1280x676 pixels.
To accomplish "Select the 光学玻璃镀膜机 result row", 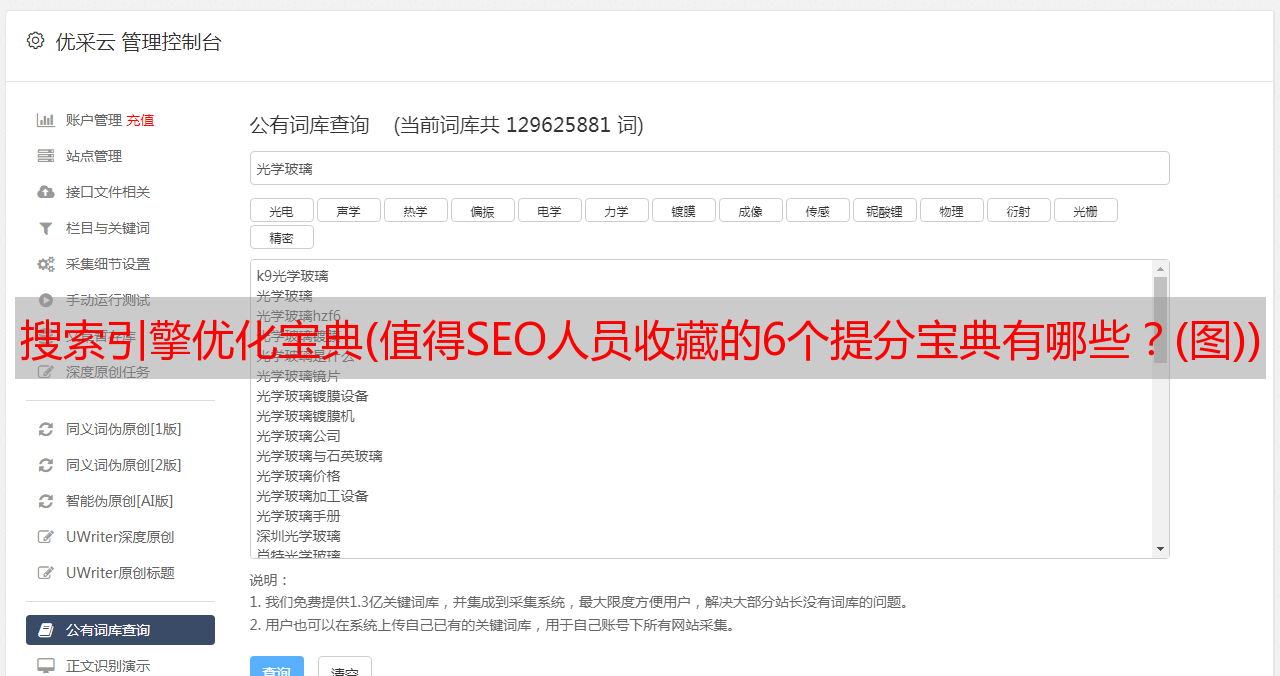I will [305, 416].
